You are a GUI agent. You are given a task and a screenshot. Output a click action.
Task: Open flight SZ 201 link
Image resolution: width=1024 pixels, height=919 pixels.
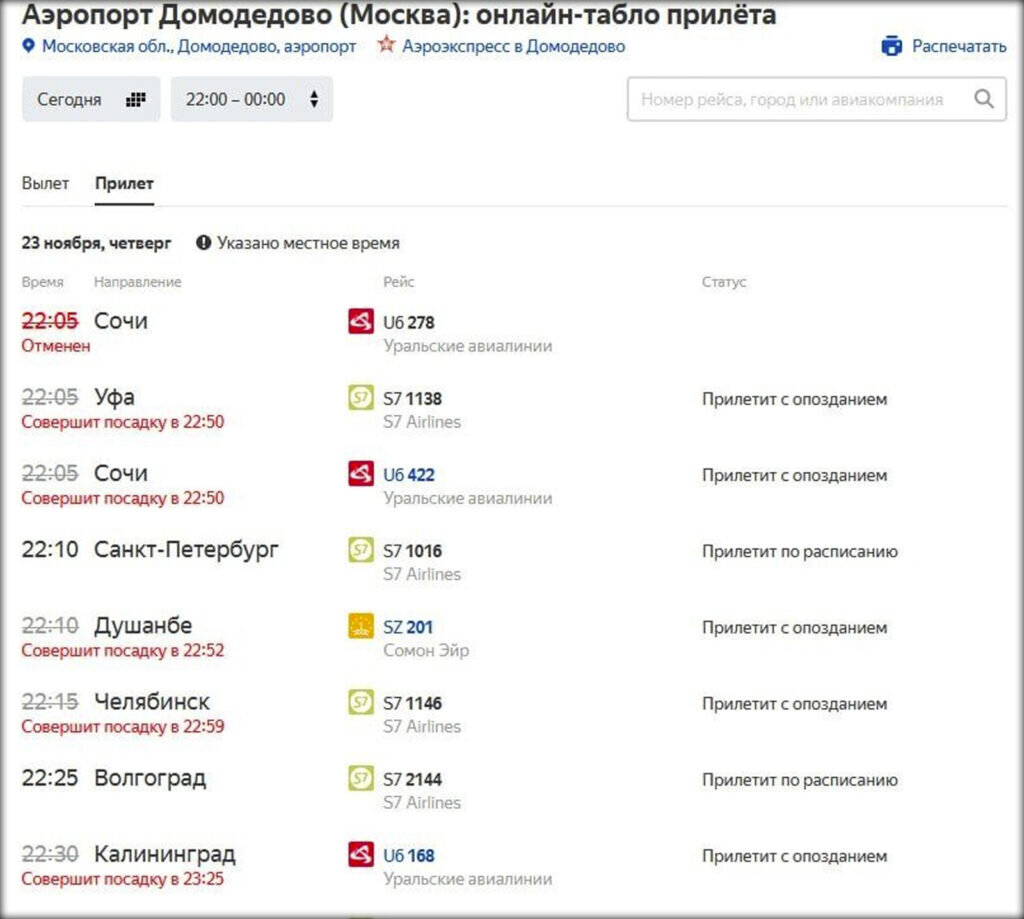pos(408,627)
